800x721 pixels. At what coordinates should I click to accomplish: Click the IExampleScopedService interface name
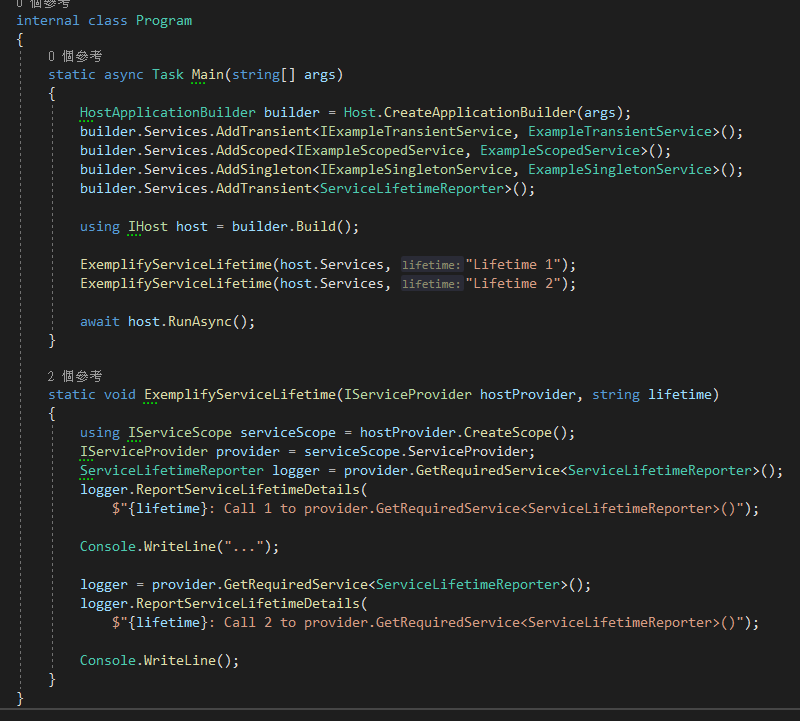380,151
